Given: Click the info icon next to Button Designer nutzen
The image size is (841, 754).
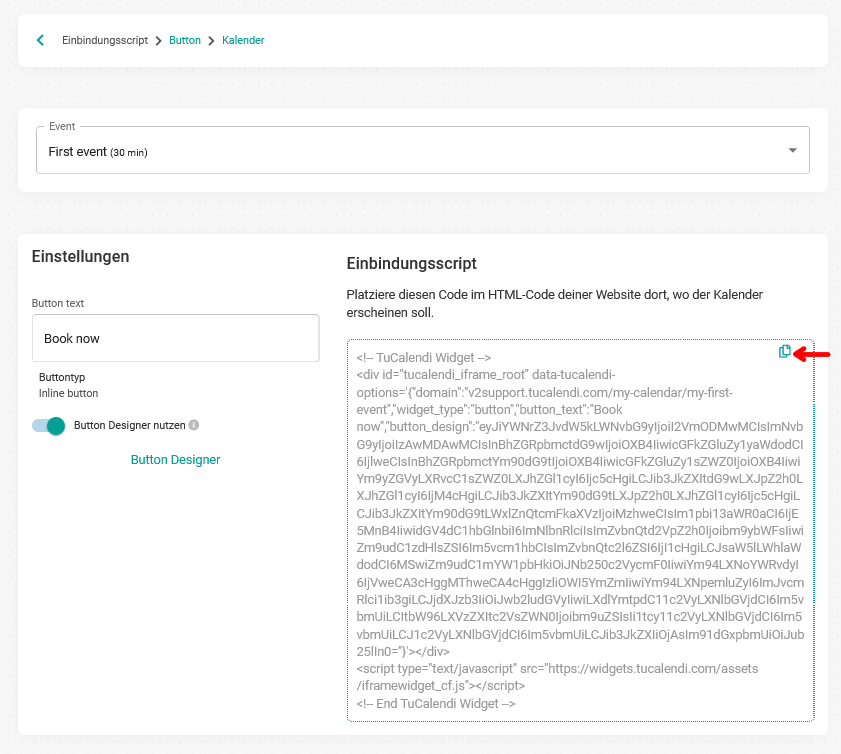Looking at the screenshot, I should (194, 425).
